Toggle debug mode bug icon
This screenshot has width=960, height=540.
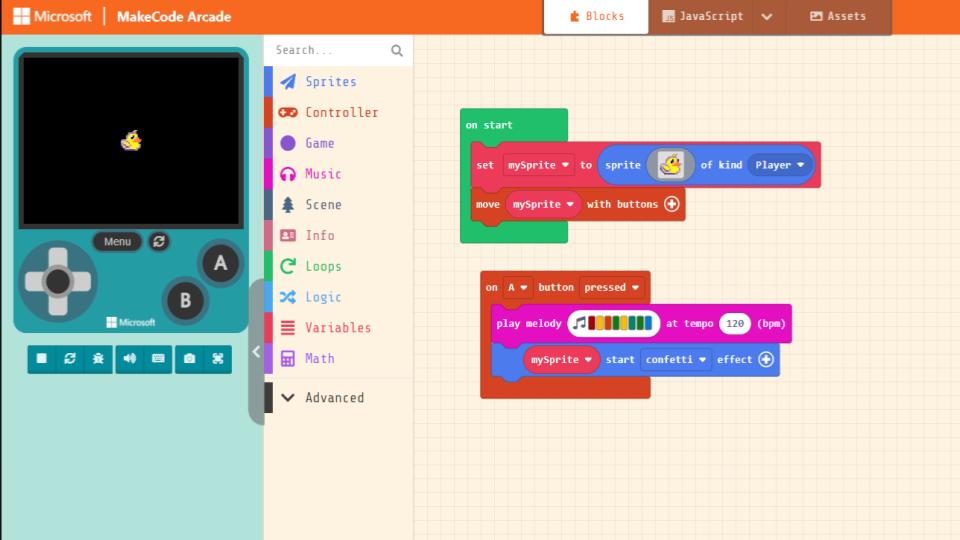(x=98, y=359)
